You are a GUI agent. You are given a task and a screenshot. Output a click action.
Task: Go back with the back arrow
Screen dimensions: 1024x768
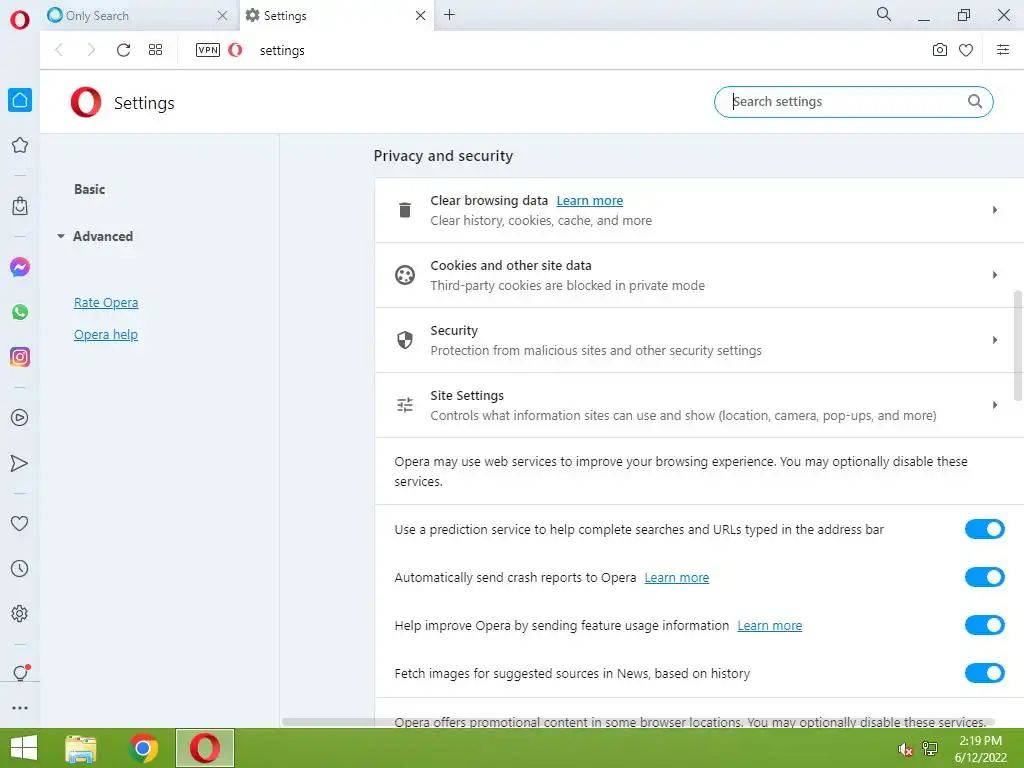(59, 50)
